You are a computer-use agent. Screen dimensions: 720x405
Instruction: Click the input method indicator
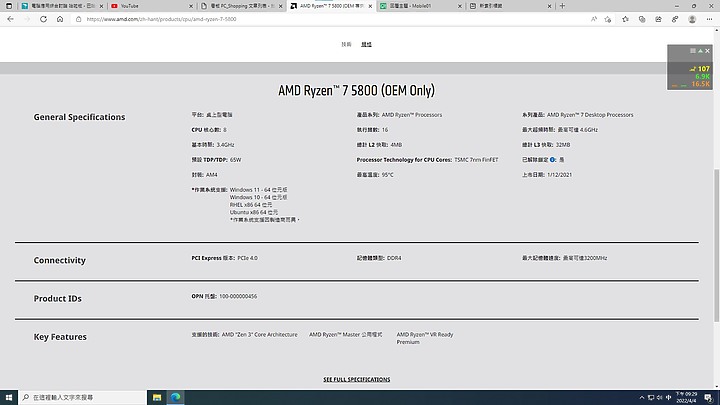669,398
